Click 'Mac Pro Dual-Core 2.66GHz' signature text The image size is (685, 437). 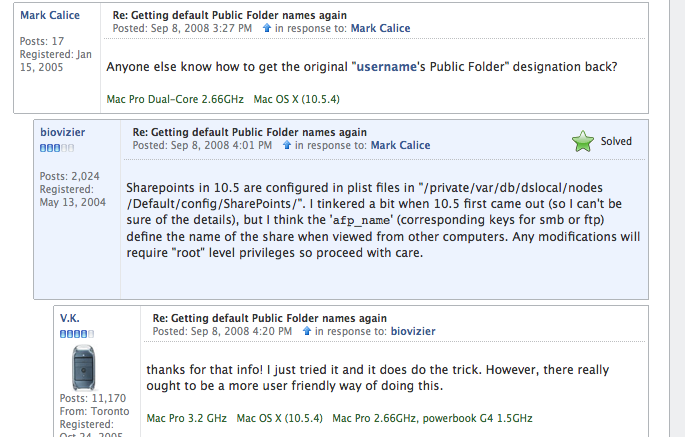pyautogui.click(x=175, y=99)
